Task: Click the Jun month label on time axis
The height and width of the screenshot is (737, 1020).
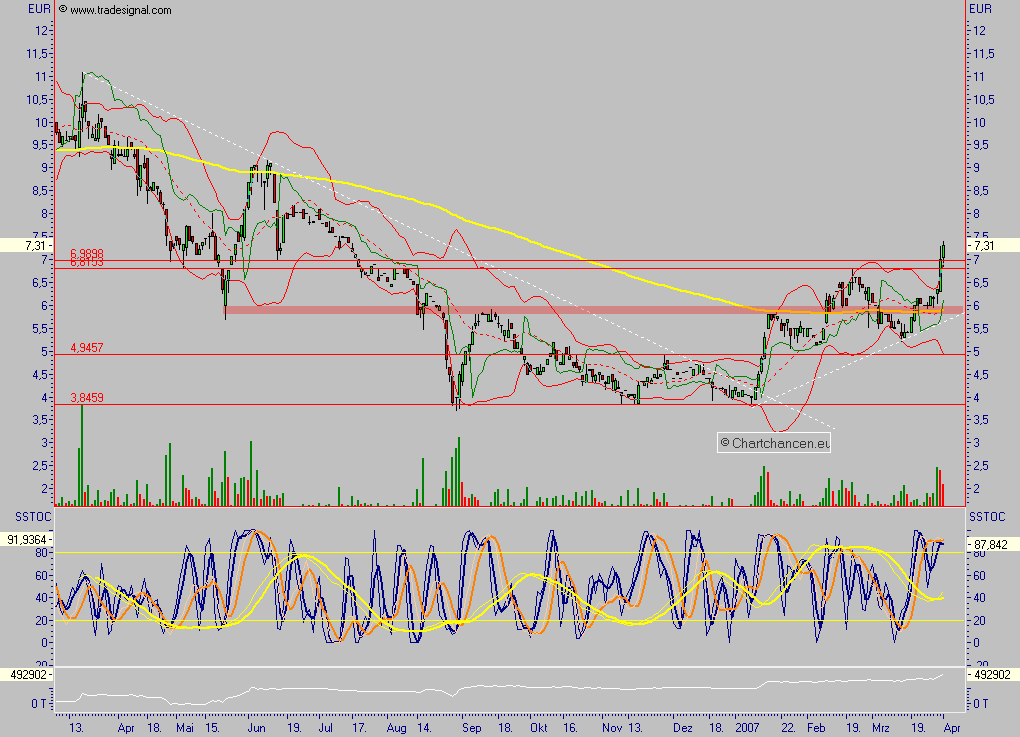Action: point(256,728)
